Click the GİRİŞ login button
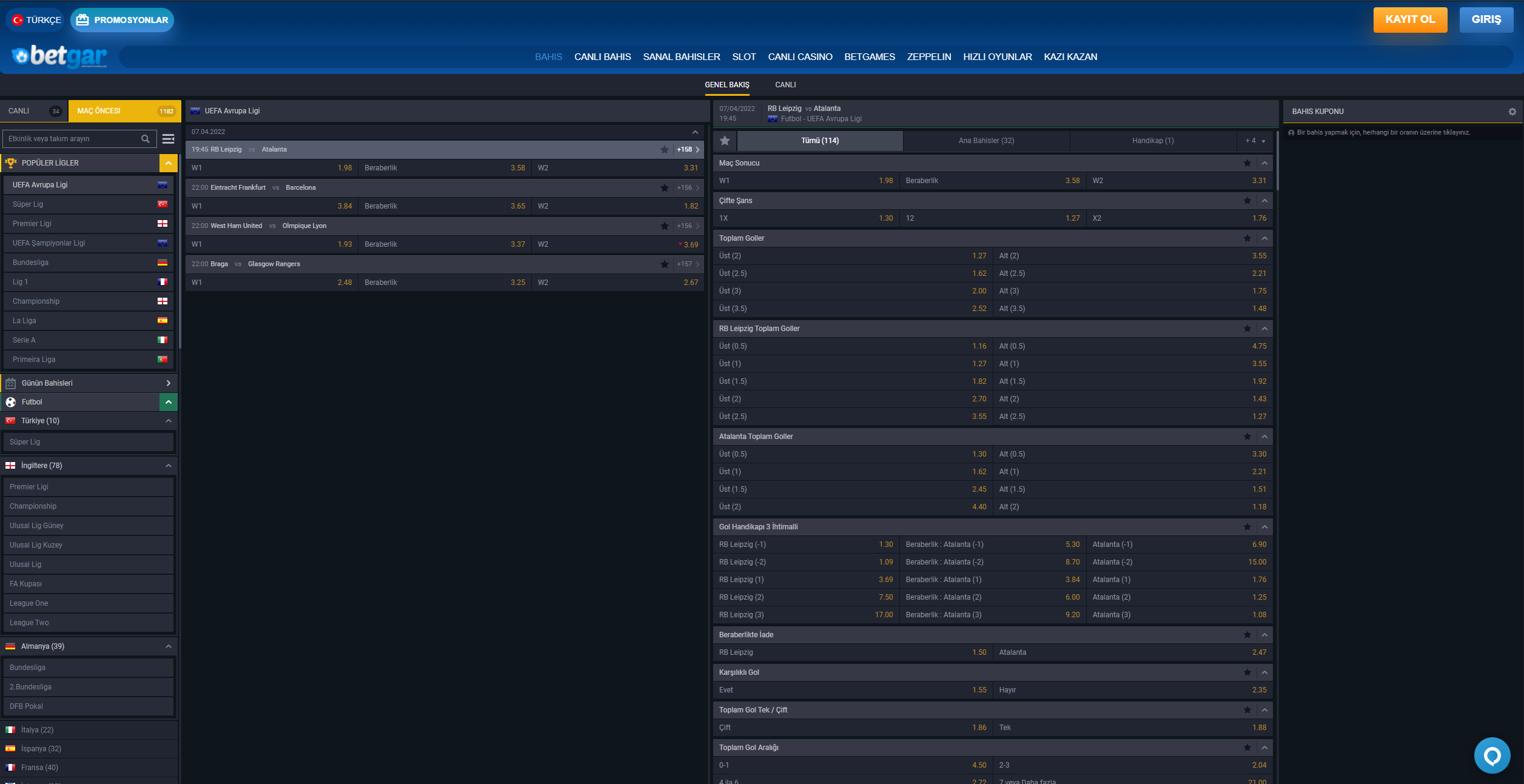Screen dimensions: 1524x784 point(1486,19)
